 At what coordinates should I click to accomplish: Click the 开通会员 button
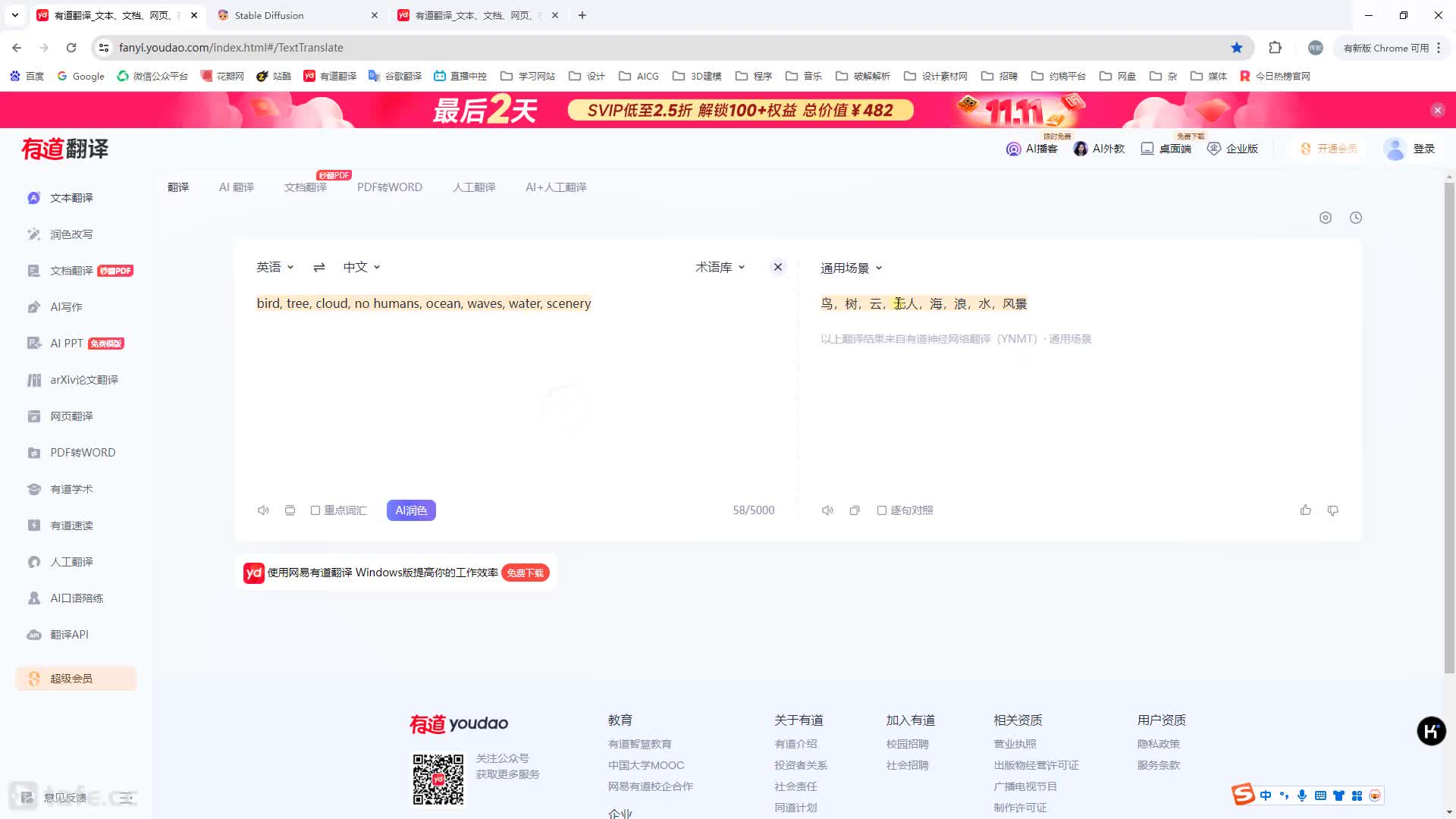(x=1329, y=149)
